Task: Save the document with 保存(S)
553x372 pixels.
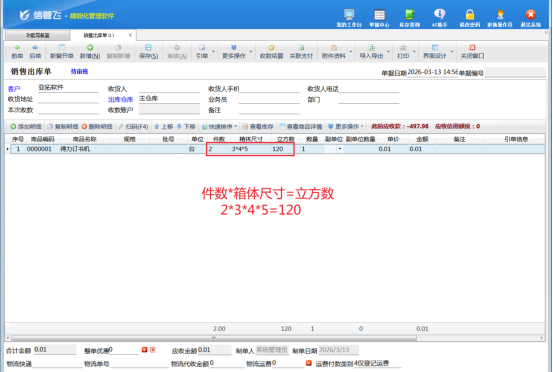Action: coord(148,51)
